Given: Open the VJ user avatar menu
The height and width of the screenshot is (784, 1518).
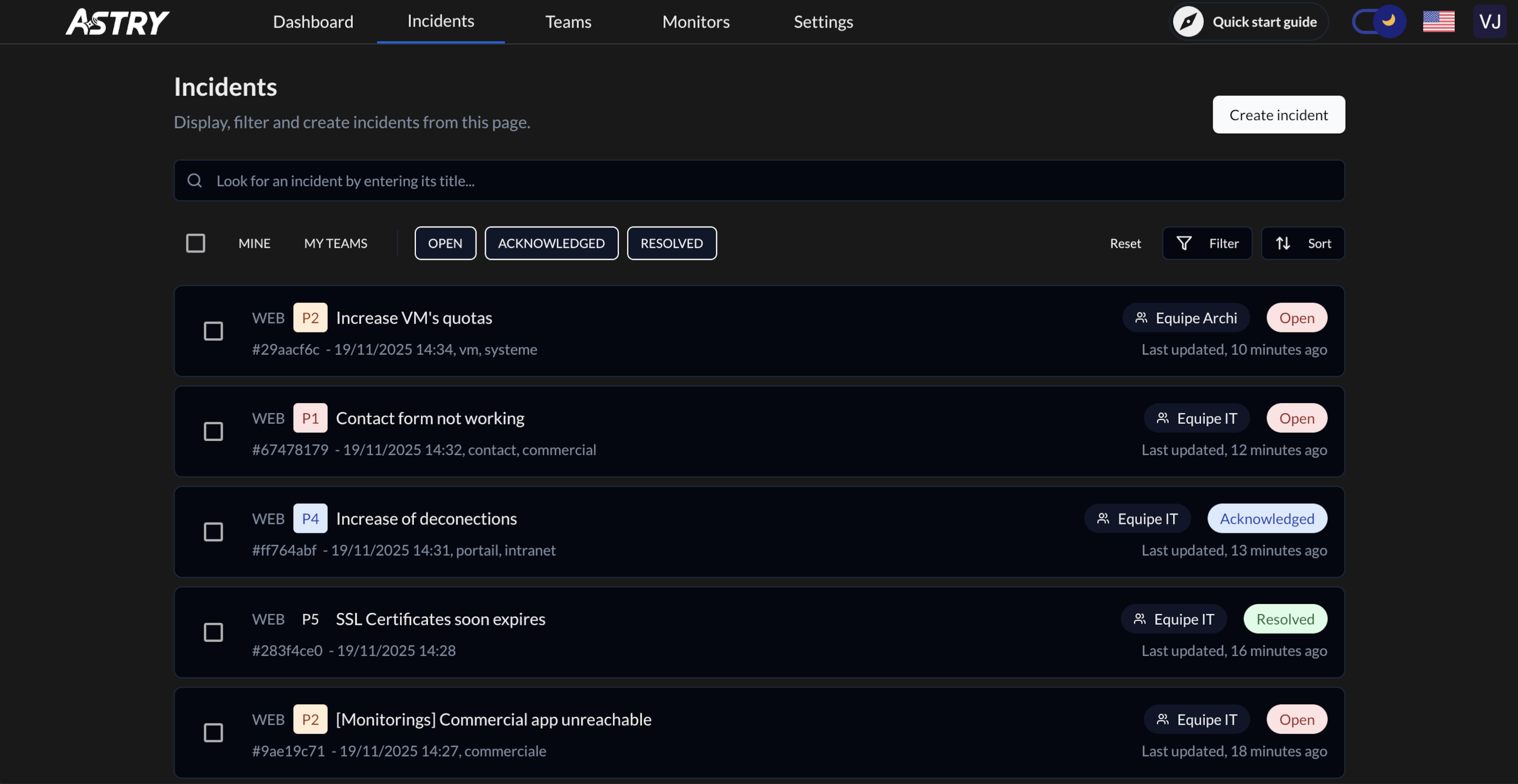Looking at the screenshot, I should 1489,22.
